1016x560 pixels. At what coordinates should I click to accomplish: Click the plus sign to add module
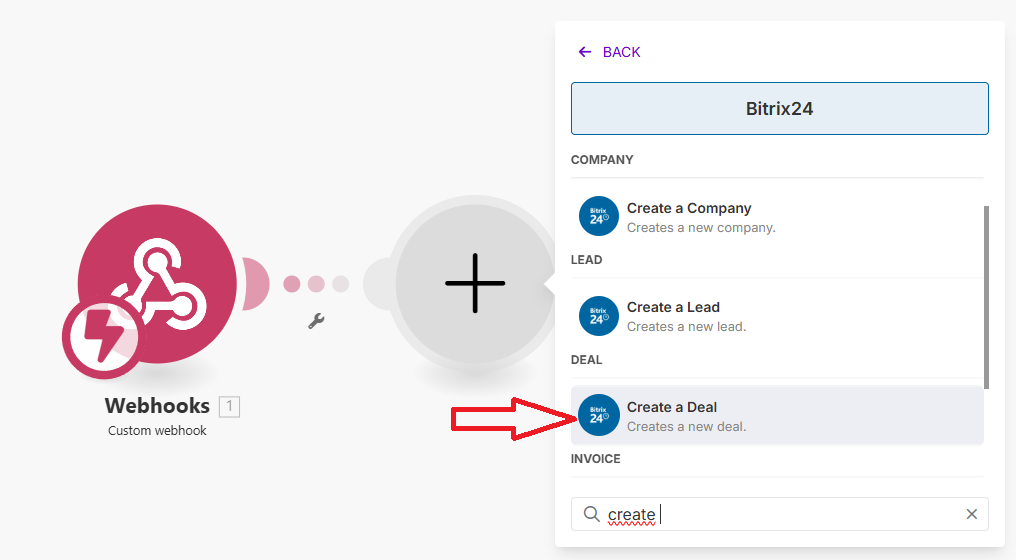[x=475, y=283]
